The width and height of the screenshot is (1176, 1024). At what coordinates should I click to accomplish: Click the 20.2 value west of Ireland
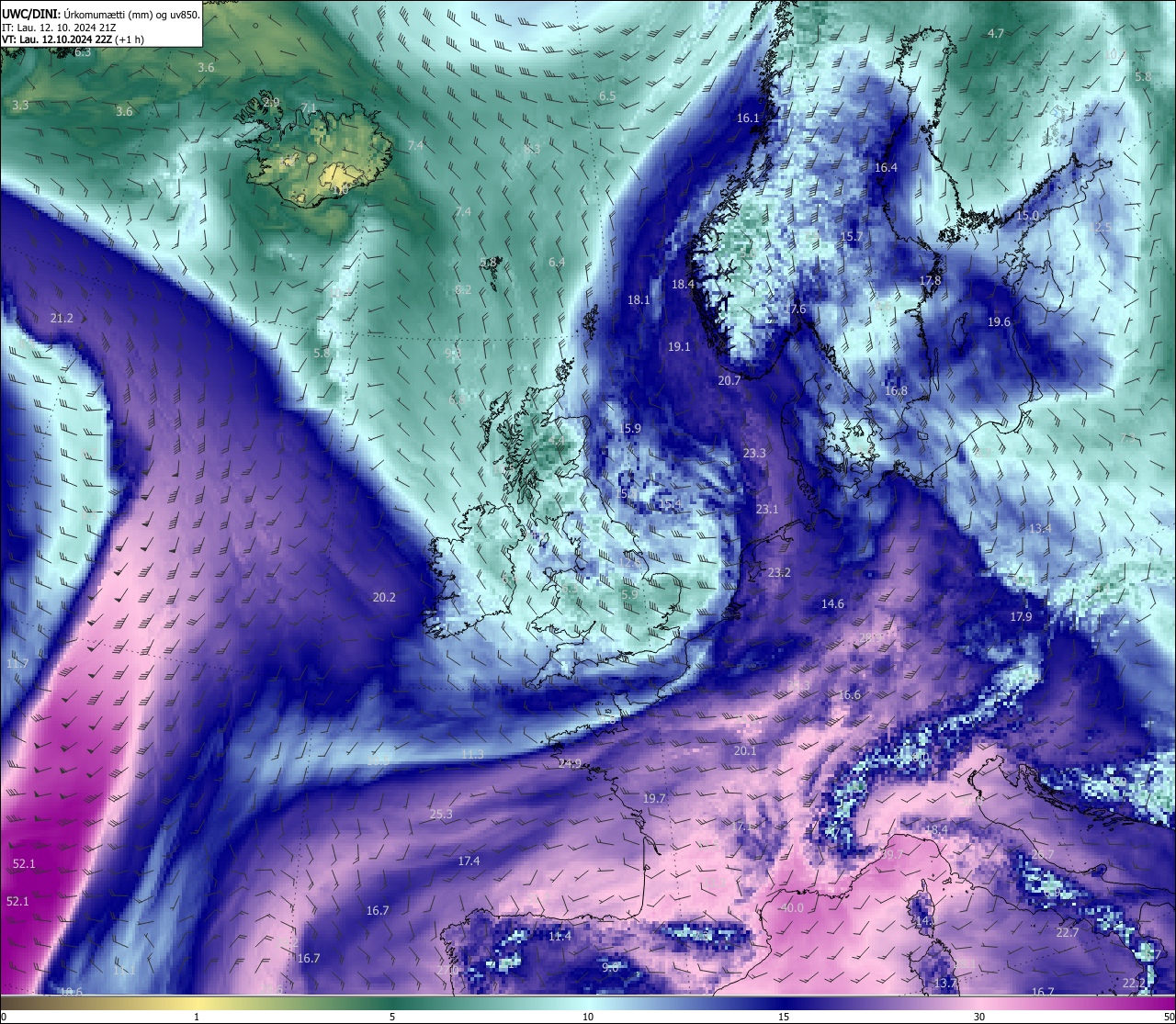[x=384, y=597]
